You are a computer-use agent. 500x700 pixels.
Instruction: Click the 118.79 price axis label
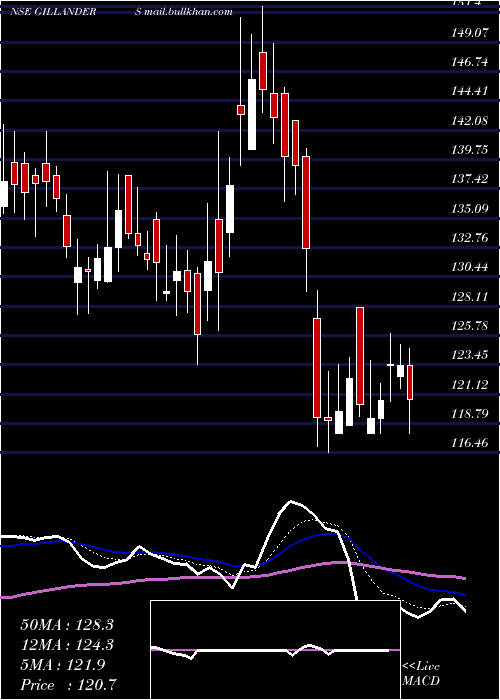click(470, 413)
